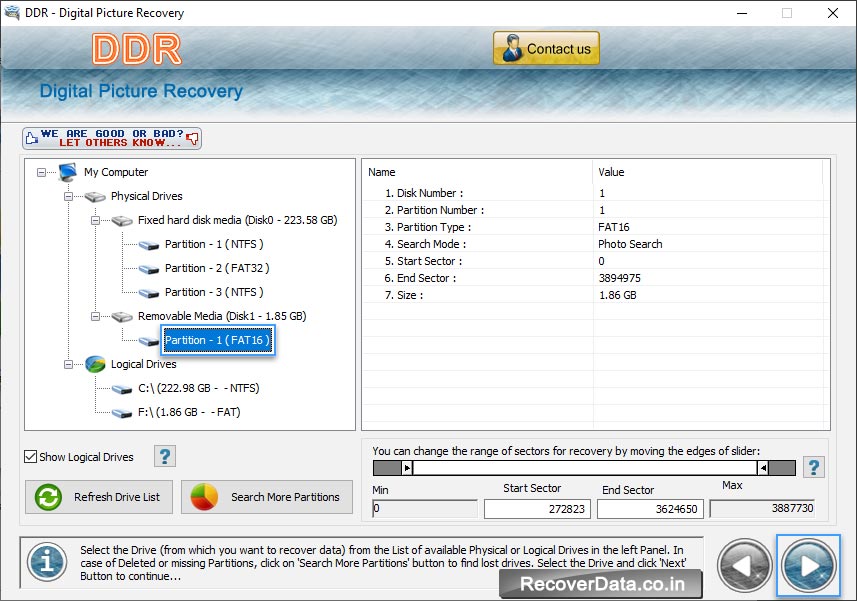Open the We Are Good or Bad banner

[112, 138]
